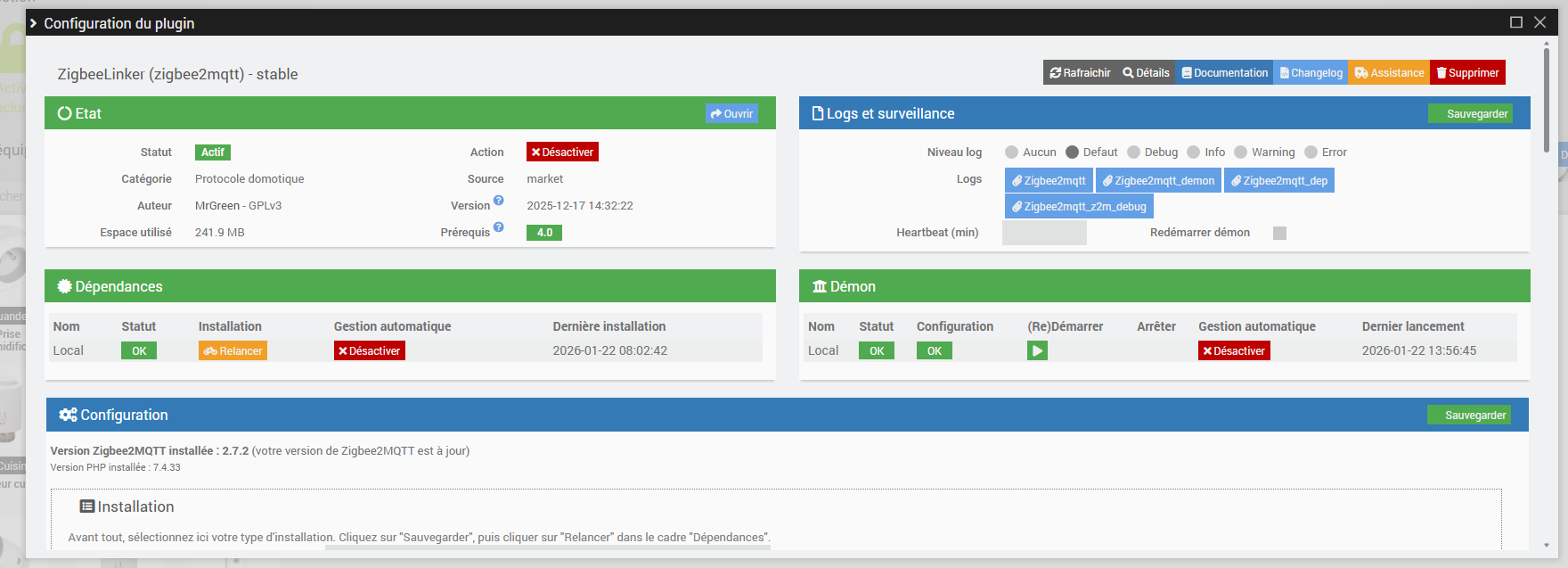Select the Aucun log level
The image size is (1568, 568).
pos(1011,152)
